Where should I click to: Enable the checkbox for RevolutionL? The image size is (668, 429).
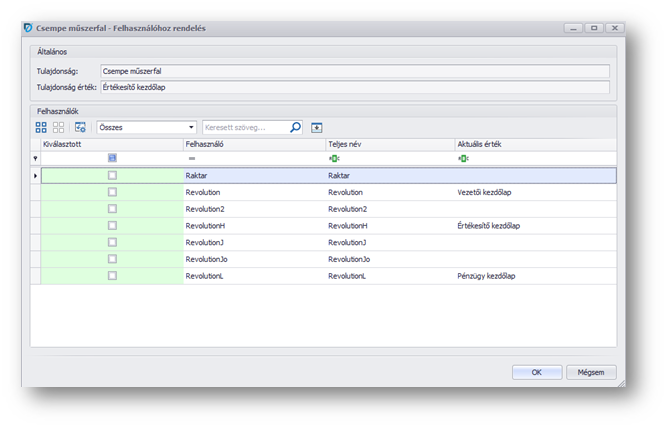pyautogui.click(x=112, y=275)
